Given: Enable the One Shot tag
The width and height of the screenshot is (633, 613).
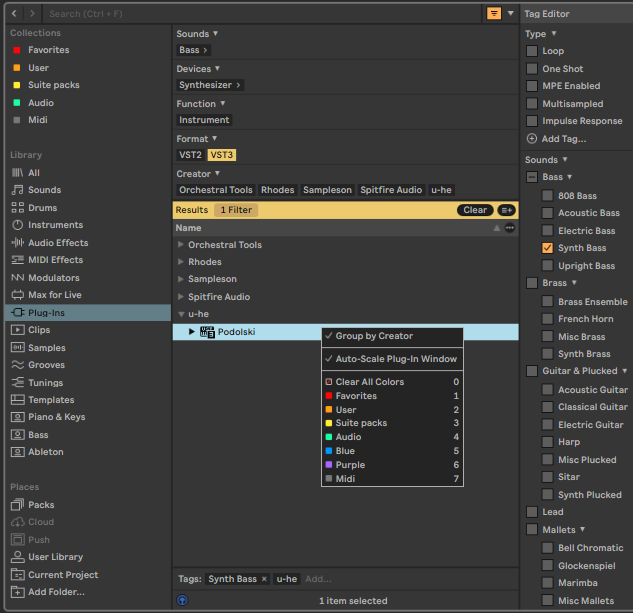Looking at the screenshot, I should pyautogui.click(x=532, y=69).
